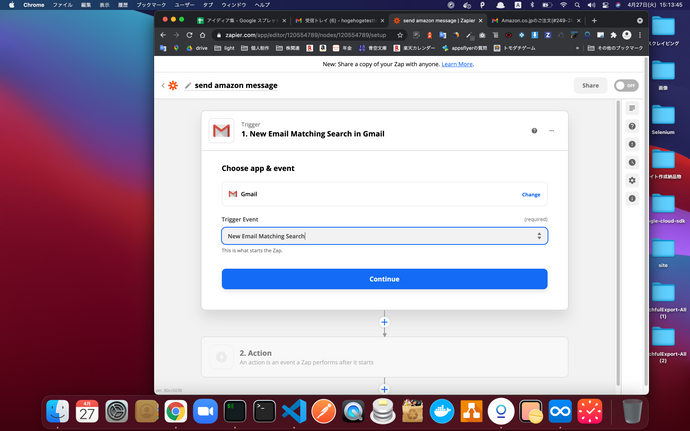Open the ファイル menu in the menu bar
Screen dimensions: 690x431
click(x=62, y=5)
